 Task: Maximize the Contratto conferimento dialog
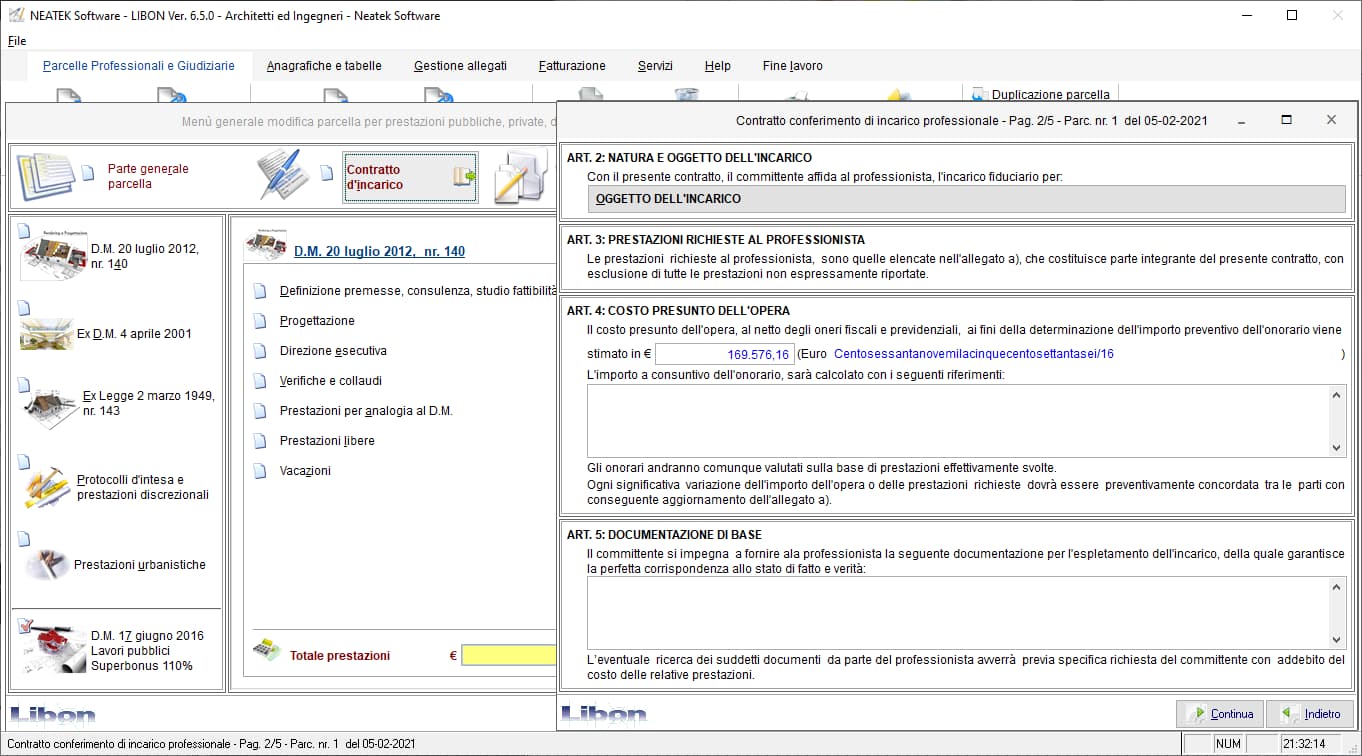(x=1286, y=120)
